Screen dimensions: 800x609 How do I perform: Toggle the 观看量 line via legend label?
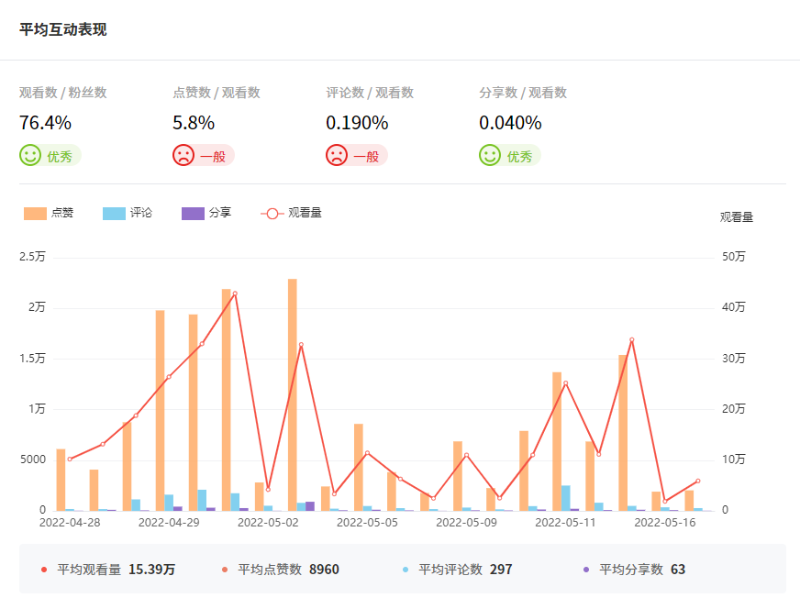pyautogui.click(x=304, y=213)
